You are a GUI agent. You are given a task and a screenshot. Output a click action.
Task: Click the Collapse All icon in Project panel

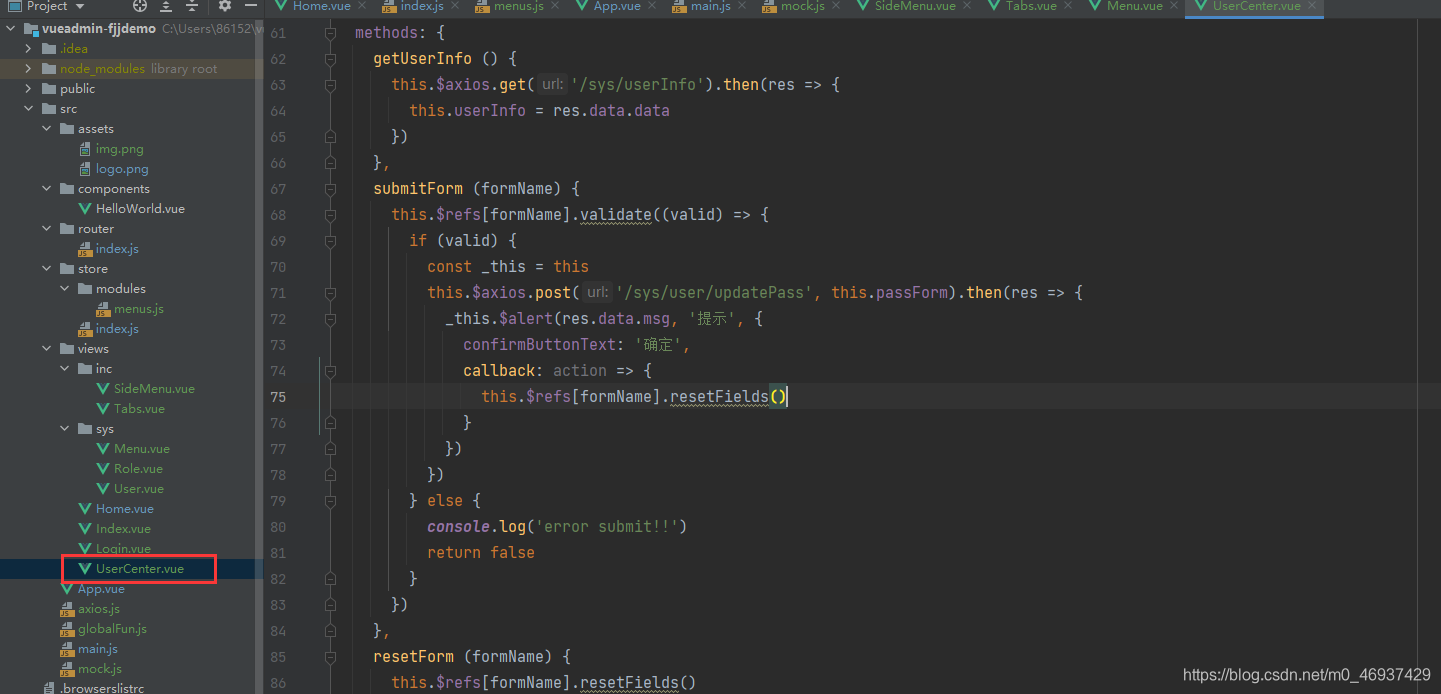pos(192,6)
